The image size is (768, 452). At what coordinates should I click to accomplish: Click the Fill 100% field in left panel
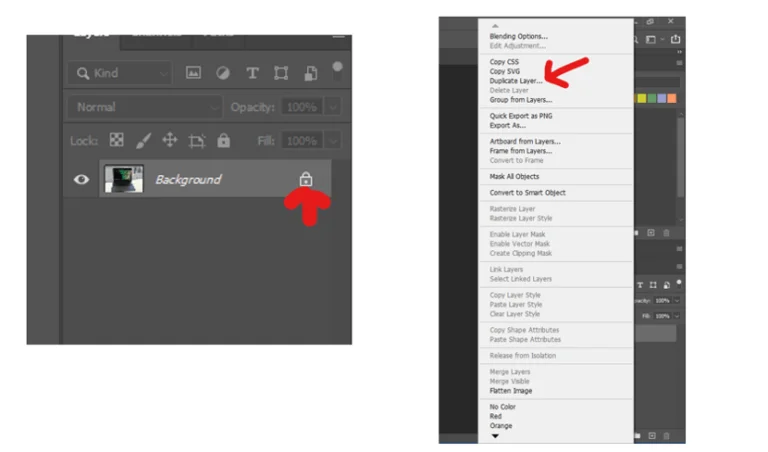point(301,141)
